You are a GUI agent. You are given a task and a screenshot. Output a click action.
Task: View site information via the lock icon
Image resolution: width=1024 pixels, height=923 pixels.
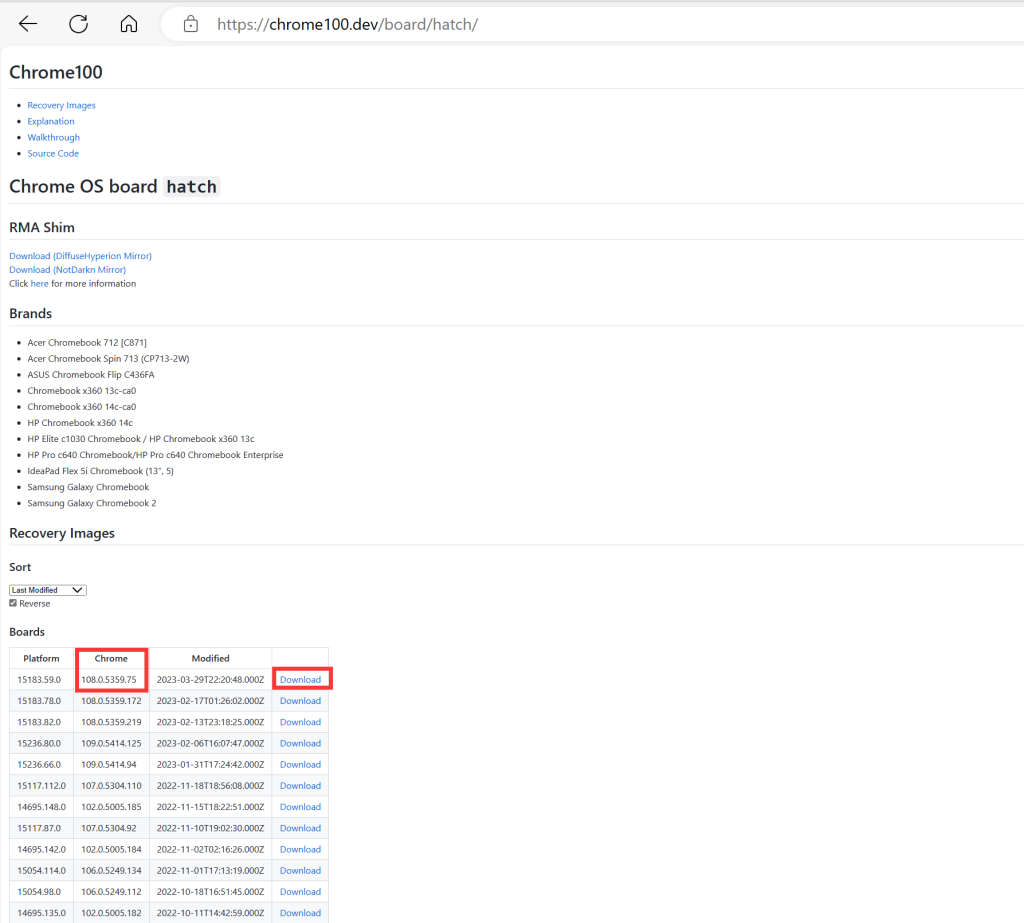click(x=191, y=24)
